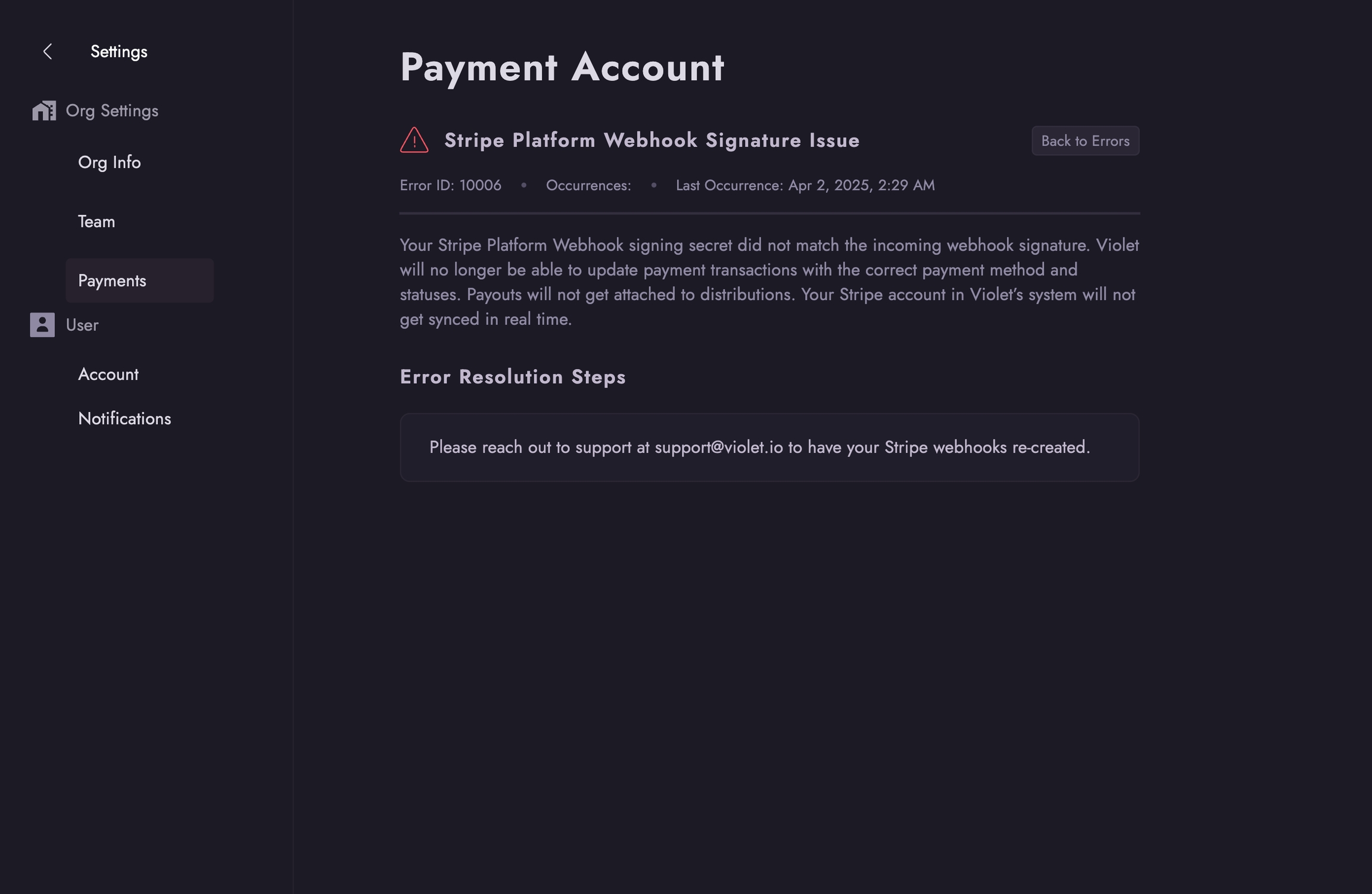Click the Error Resolution Steps heading

pyautogui.click(x=512, y=377)
